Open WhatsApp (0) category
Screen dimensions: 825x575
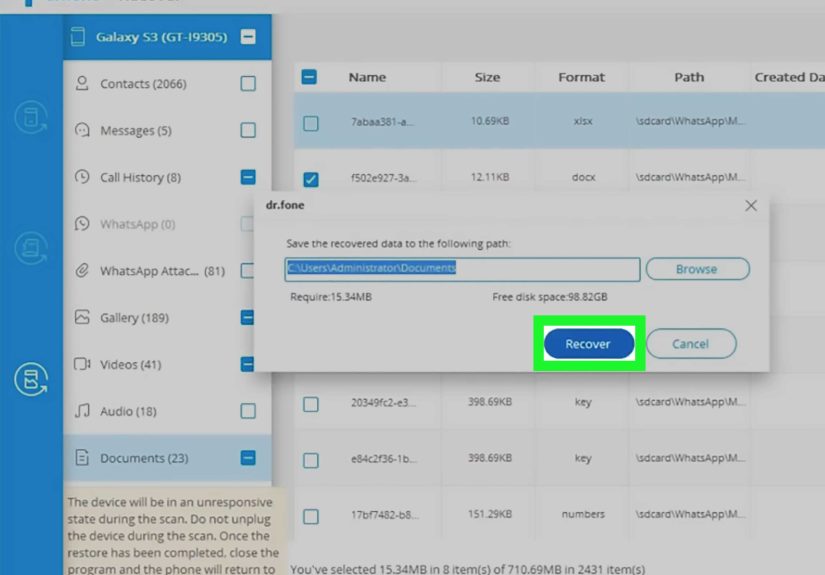[x=138, y=224]
